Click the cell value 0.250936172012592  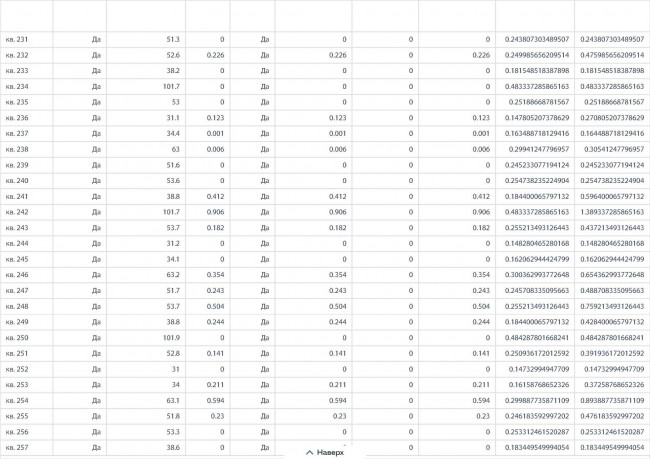tap(537, 353)
